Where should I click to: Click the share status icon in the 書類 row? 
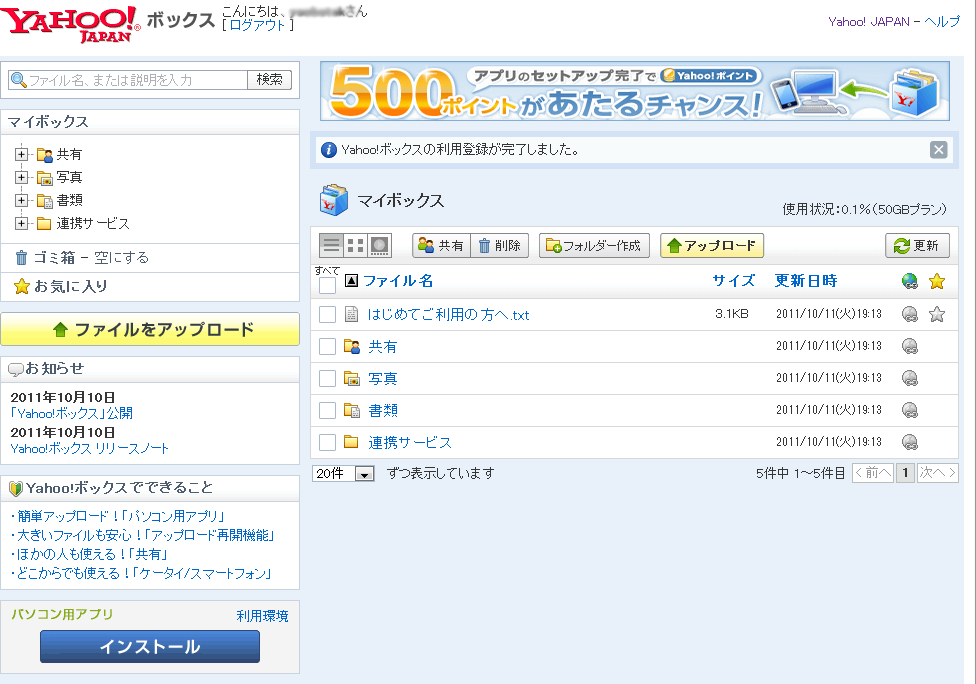pos(910,410)
